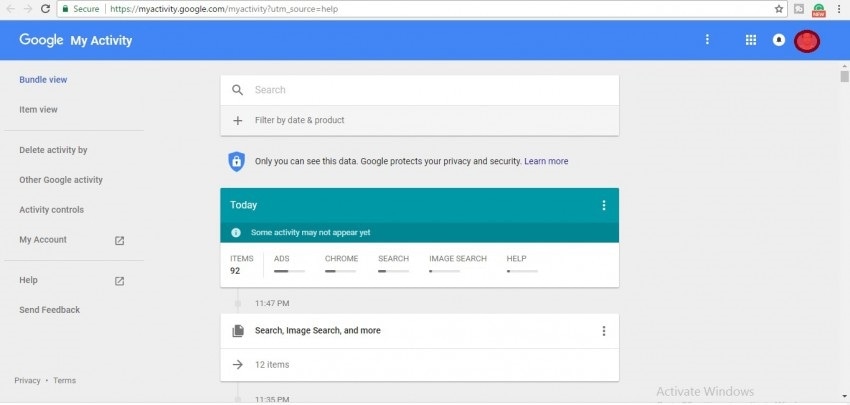Switch to Item view
The image size is (850, 405).
pyautogui.click(x=38, y=110)
